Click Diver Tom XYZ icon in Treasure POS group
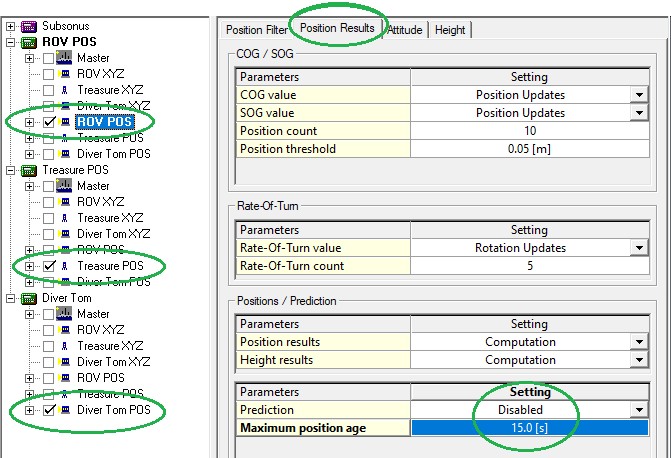 [x=65, y=234]
